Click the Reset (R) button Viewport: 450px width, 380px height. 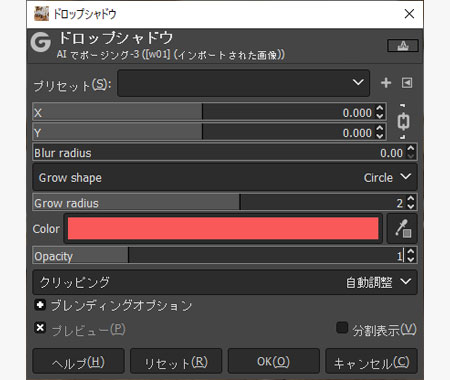(176, 361)
